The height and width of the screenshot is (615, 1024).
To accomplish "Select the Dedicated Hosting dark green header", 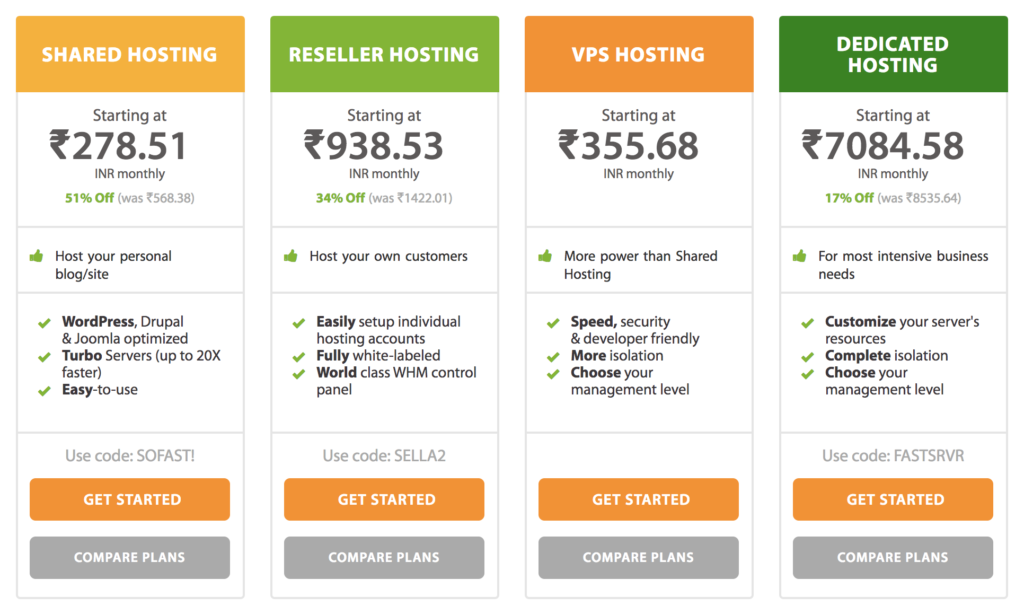I will click(893, 54).
